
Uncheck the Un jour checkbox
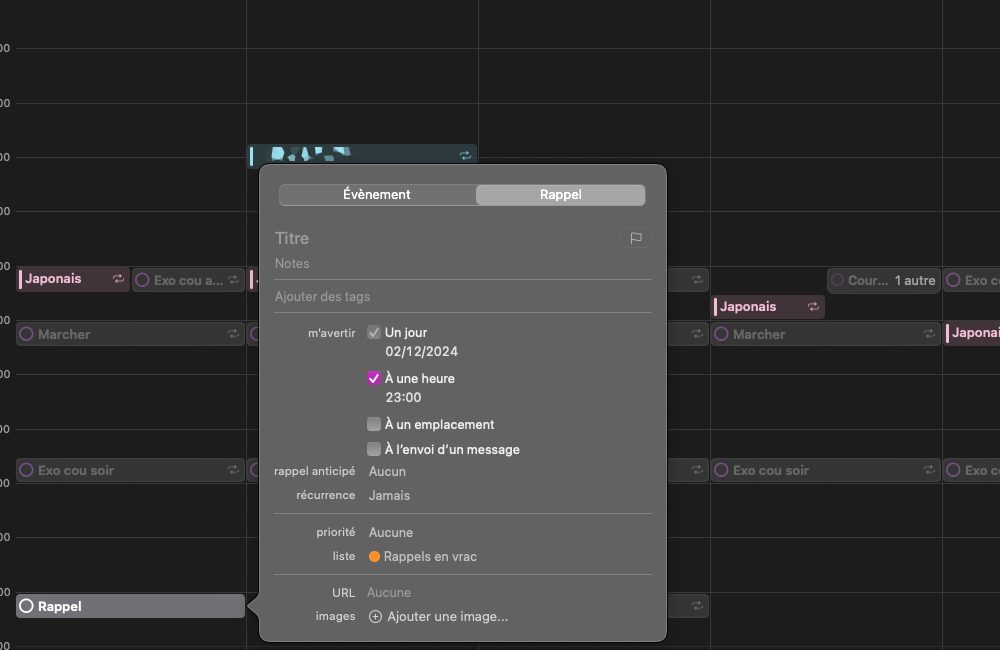click(374, 332)
